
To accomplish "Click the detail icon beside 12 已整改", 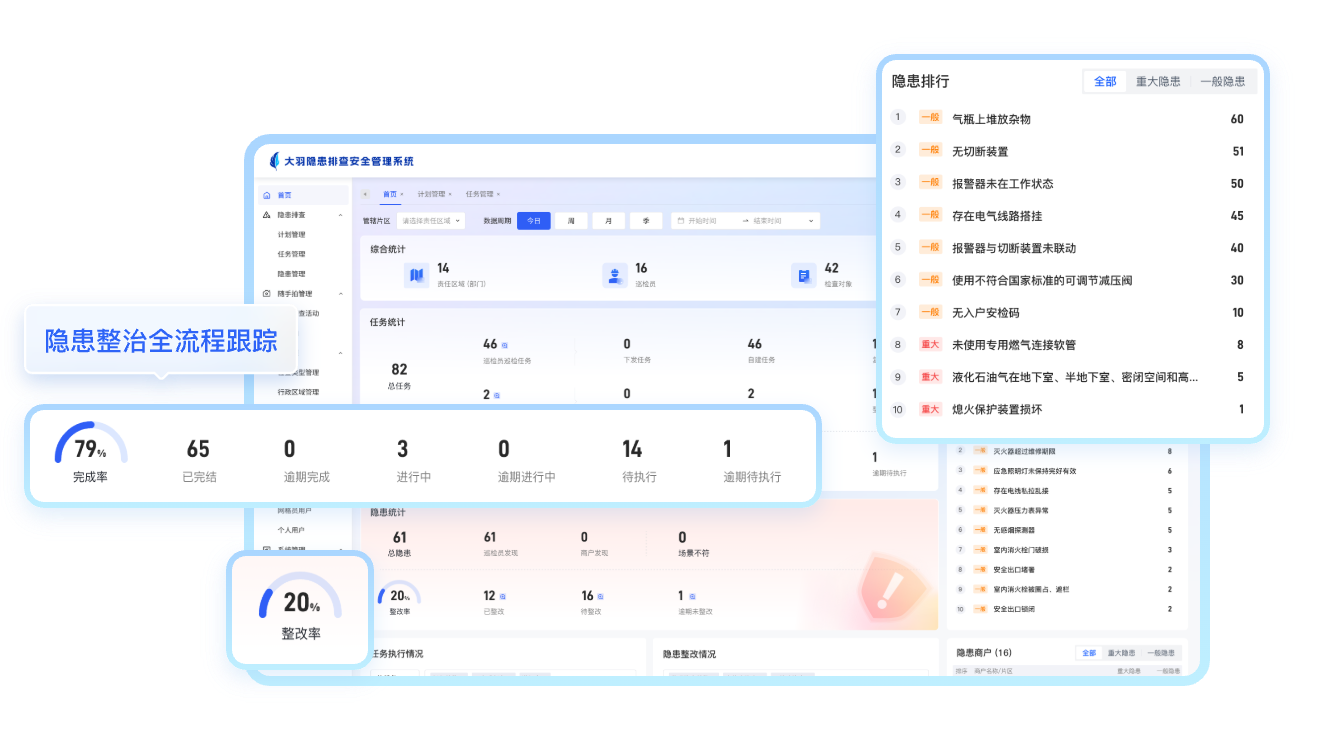I will pos(503,596).
